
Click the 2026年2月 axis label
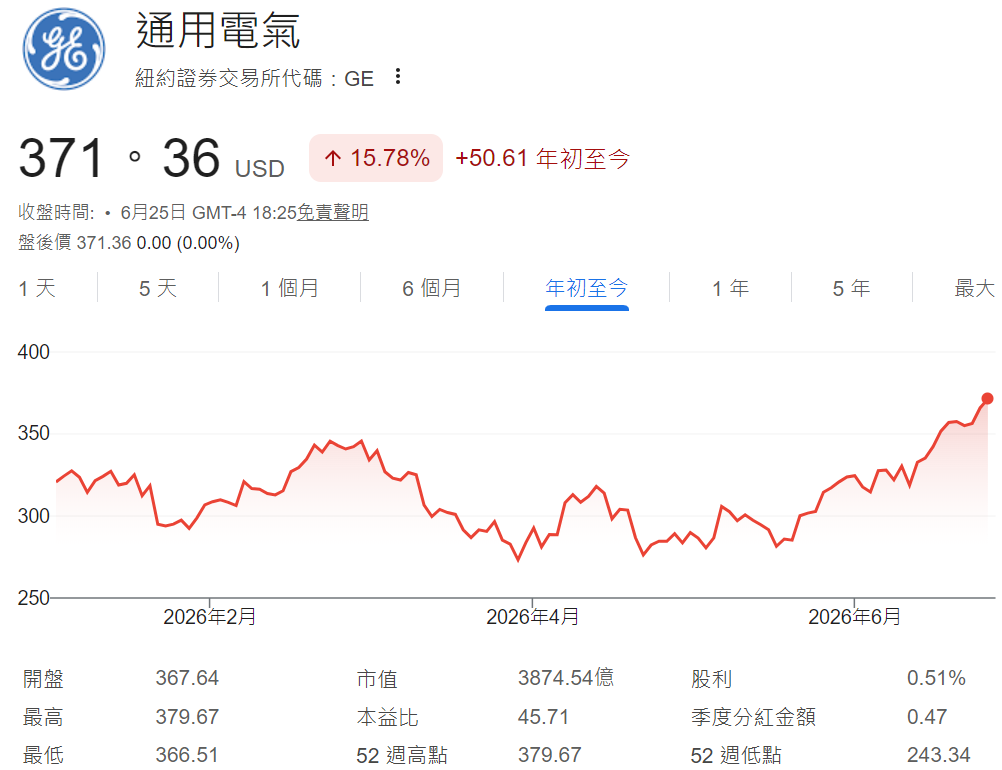210,617
